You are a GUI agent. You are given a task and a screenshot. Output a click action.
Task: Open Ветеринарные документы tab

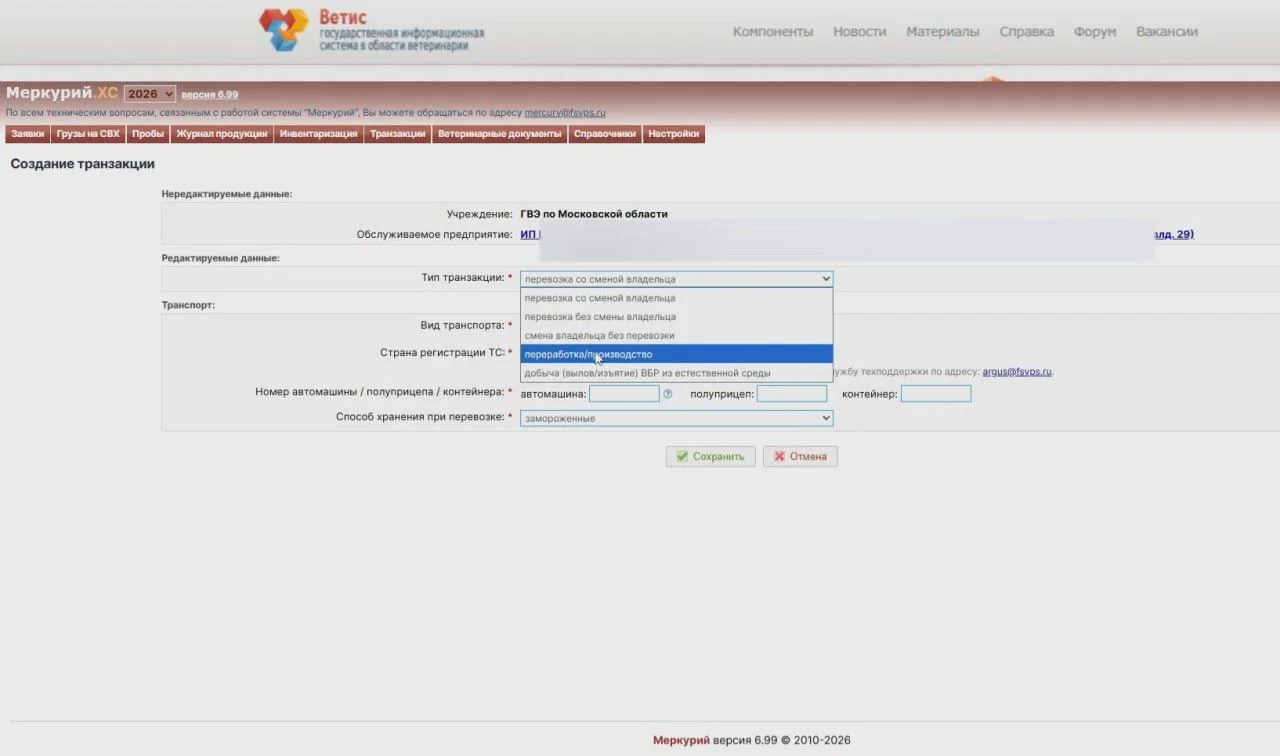pos(500,134)
